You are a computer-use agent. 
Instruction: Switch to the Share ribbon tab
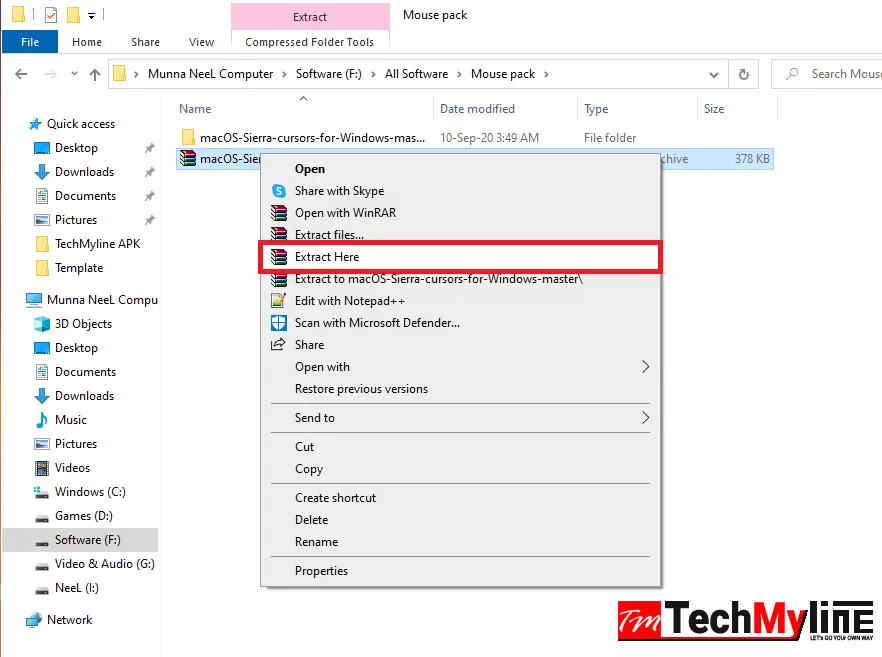[x=145, y=42]
